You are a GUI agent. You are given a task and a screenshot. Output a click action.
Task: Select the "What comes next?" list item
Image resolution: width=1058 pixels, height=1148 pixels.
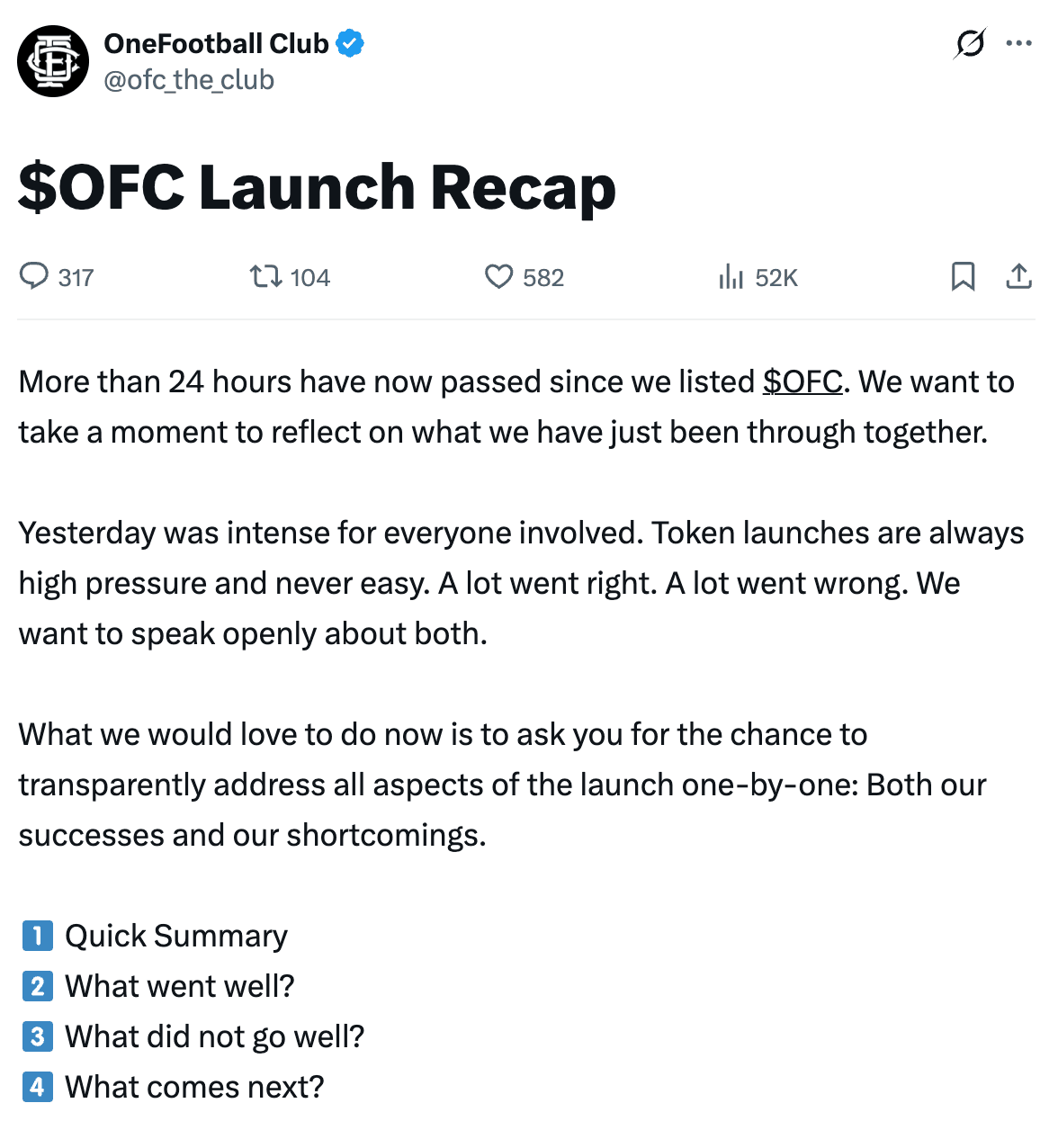[x=194, y=1087]
